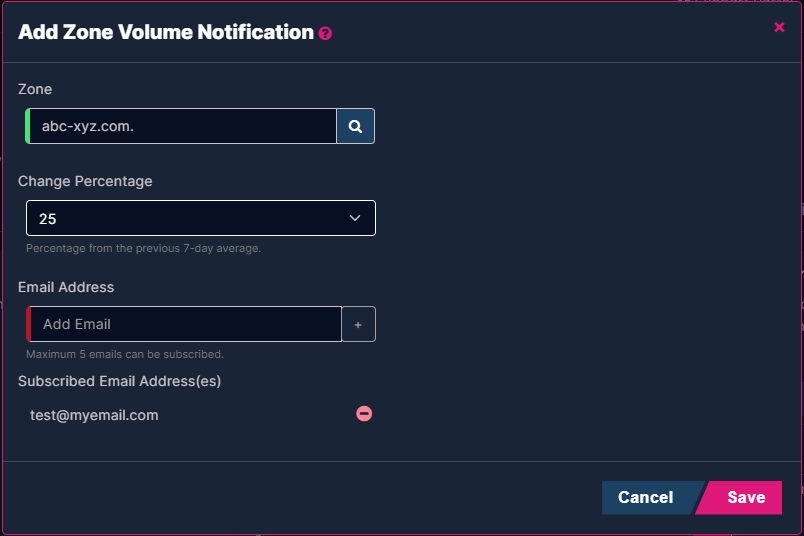This screenshot has height=536, width=804.
Task: Click the 7-day average helper text
Action: tap(144, 248)
